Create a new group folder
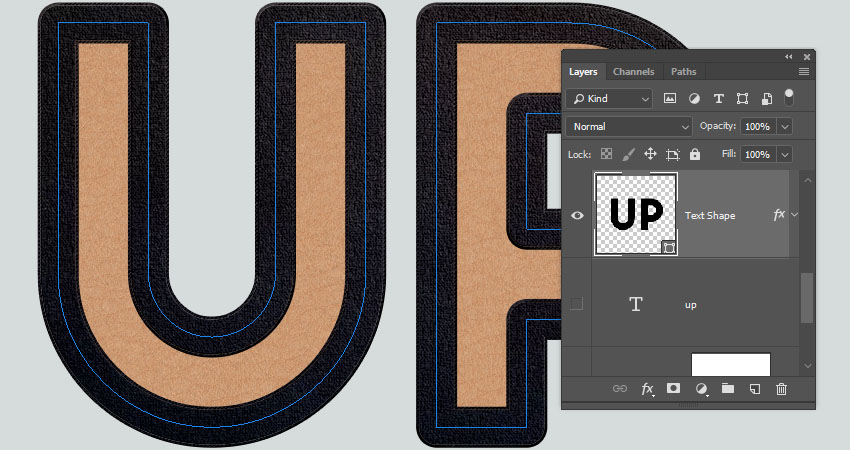 pos(727,388)
